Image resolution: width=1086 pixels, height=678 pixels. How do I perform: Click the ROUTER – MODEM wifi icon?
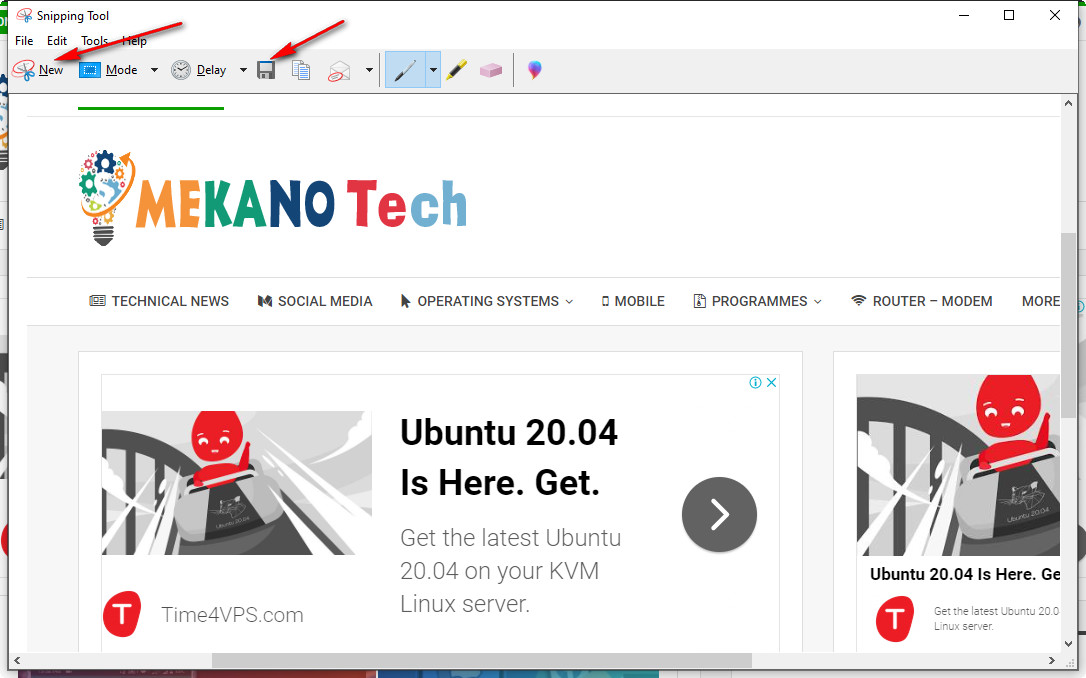pos(859,301)
